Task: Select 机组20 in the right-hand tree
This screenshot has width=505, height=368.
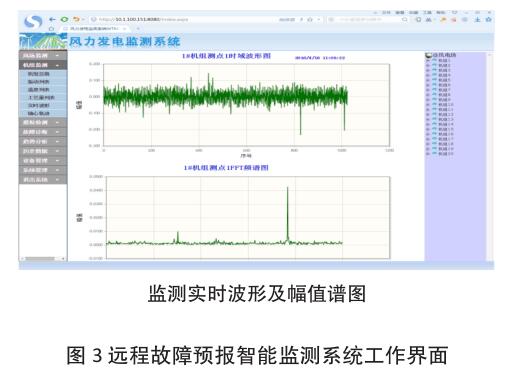Action: coord(445,154)
